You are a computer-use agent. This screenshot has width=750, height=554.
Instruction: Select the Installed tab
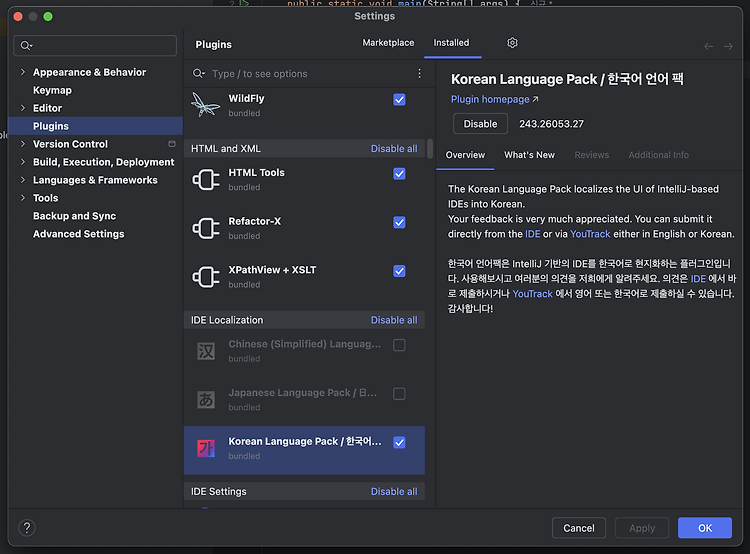pos(451,43)
